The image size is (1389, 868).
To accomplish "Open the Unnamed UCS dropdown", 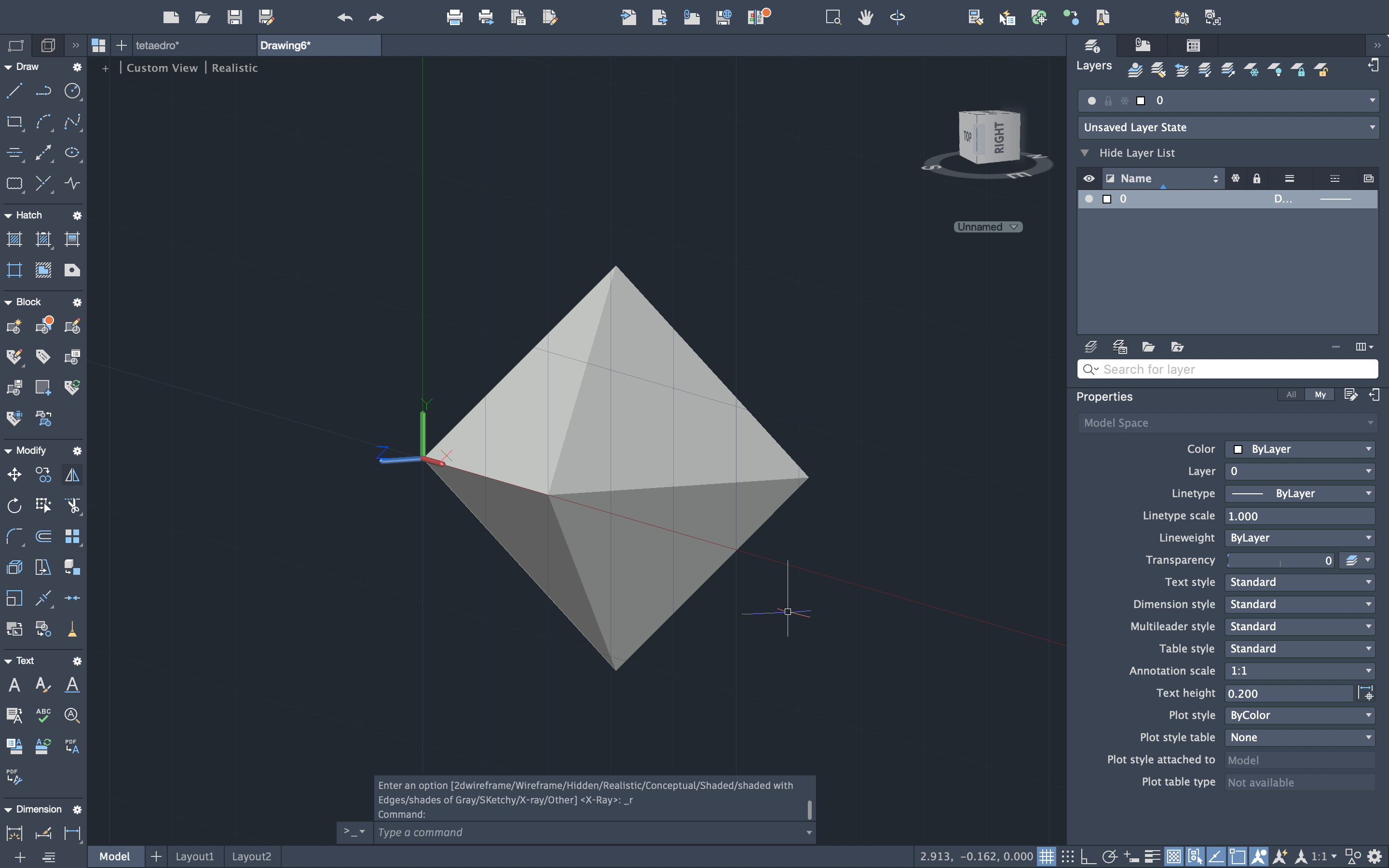I will point(988,227).
